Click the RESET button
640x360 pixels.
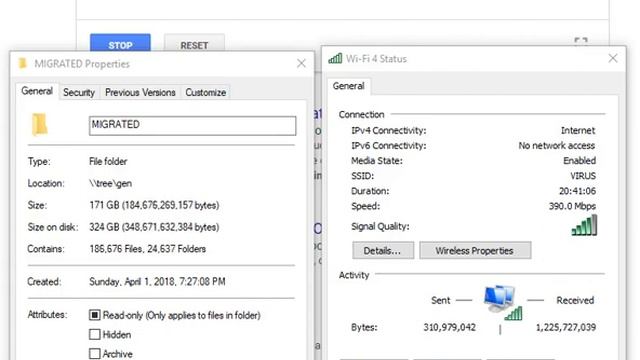tap(194, 44)
